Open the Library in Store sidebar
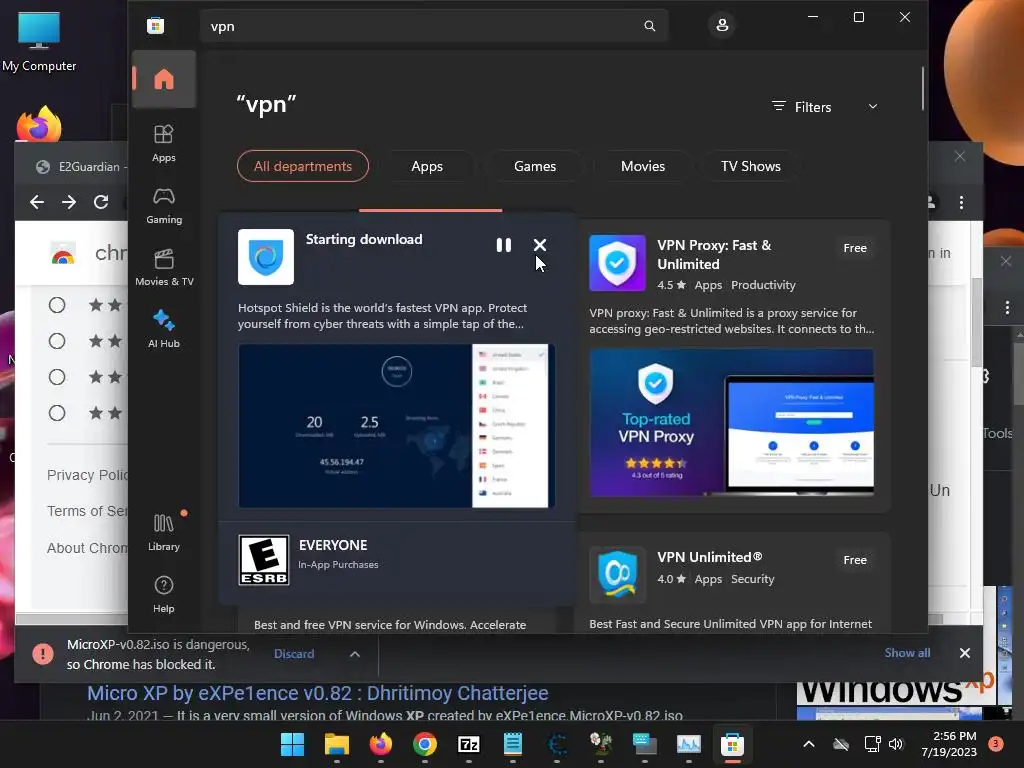The width and height of the screenshot is (1024, 768). click(164, 532)
